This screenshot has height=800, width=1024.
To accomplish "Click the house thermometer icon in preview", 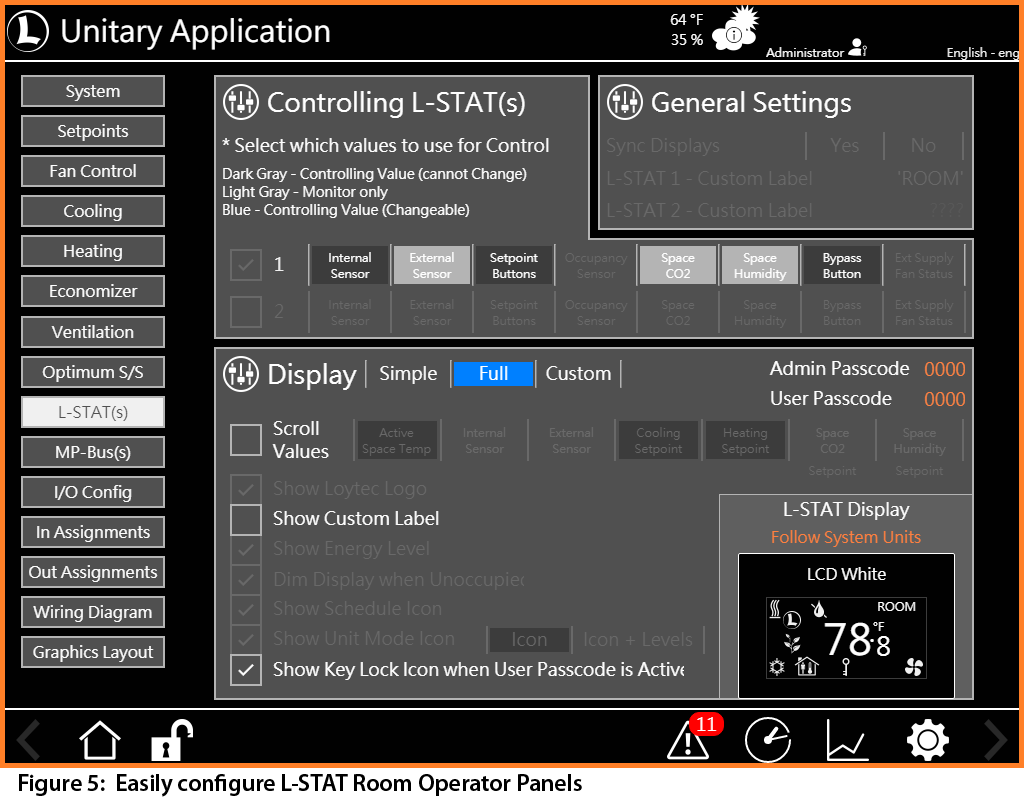I will pos(807,666).
